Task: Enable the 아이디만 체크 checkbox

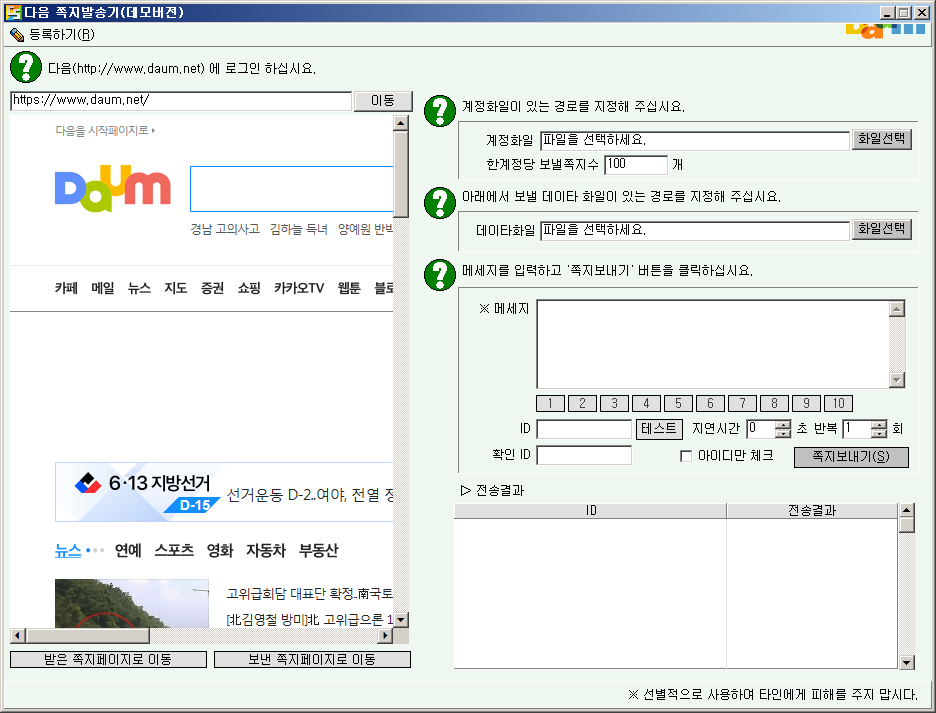Action: tap(686, 456)
